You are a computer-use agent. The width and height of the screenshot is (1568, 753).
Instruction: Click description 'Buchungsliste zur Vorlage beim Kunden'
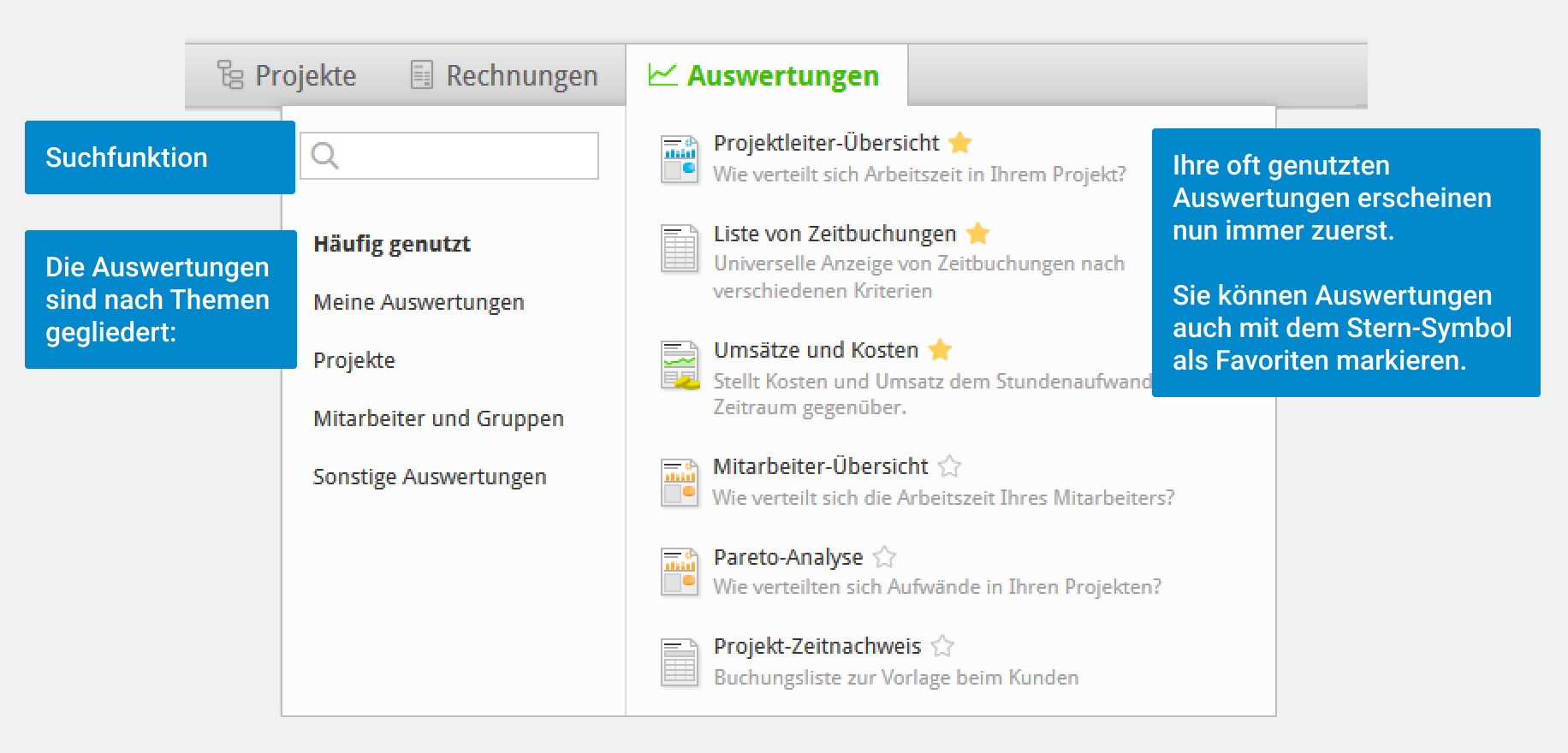click(896, 678)
